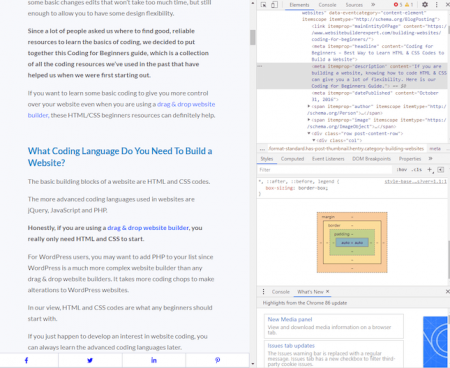Click the red errors count badge
The height and width of the screenshot is (368, 450).
[x=398, y=5]
